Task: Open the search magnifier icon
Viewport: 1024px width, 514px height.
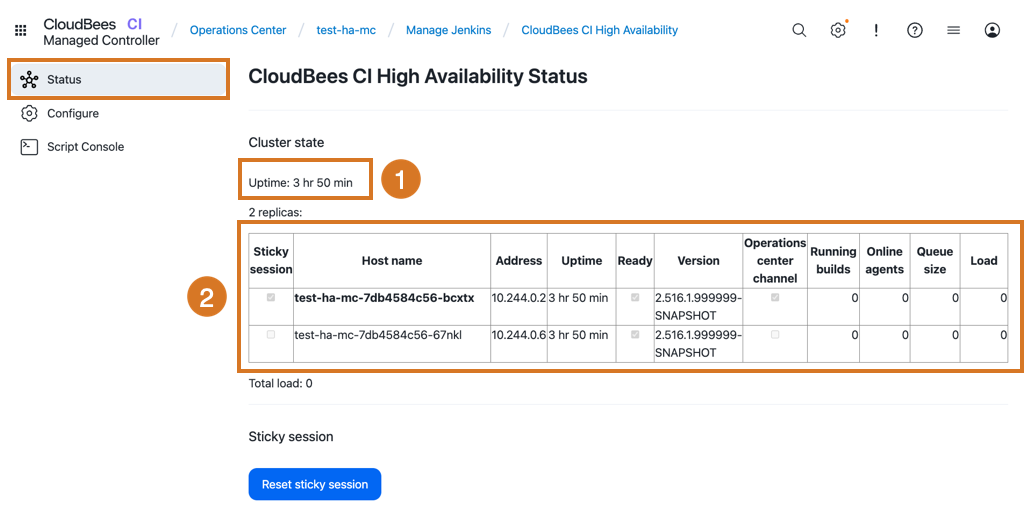Action: (799, 30)
